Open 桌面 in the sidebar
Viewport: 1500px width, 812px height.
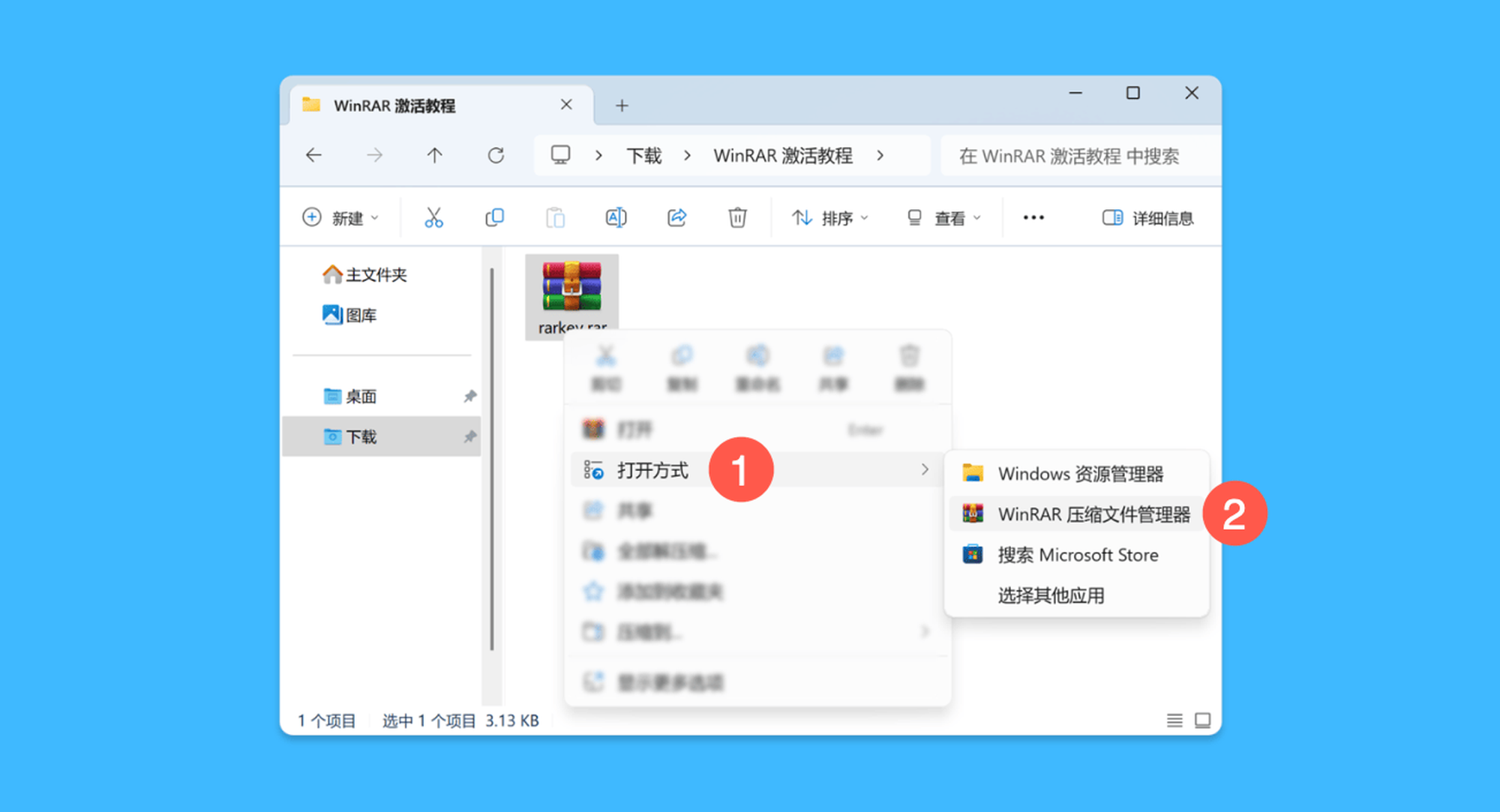[382, 396]
